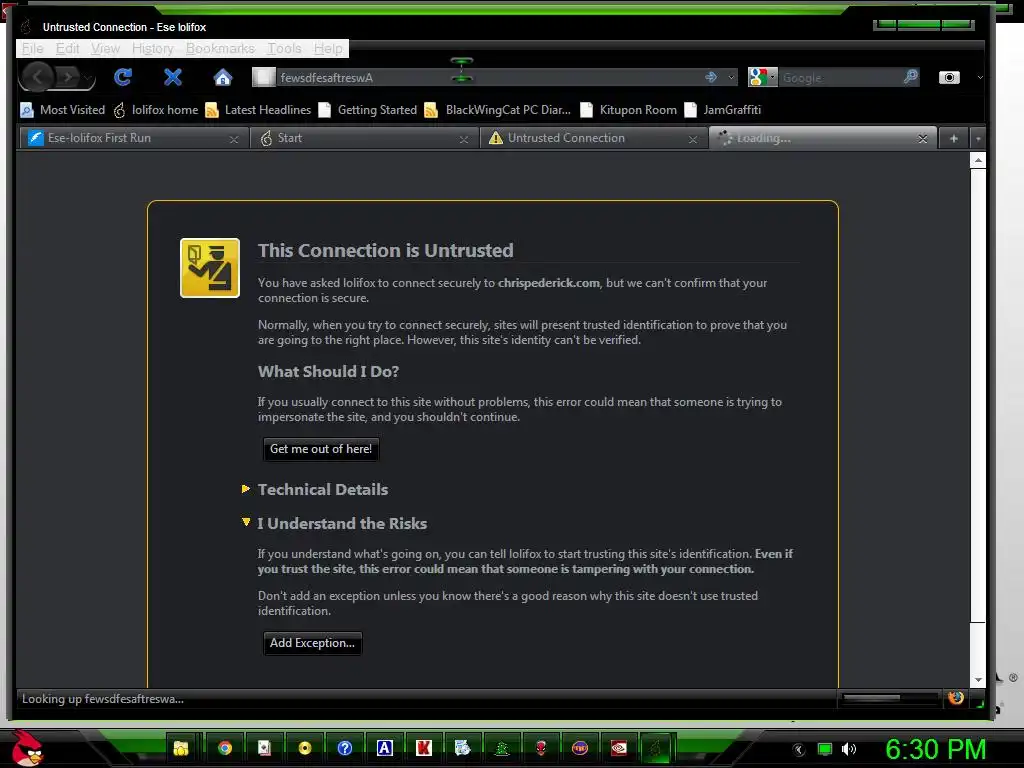1024x768 pixels.
Task: Open the Latest Headlines feed bookmark
Action: pyautogui.click(x=258, y=110)
